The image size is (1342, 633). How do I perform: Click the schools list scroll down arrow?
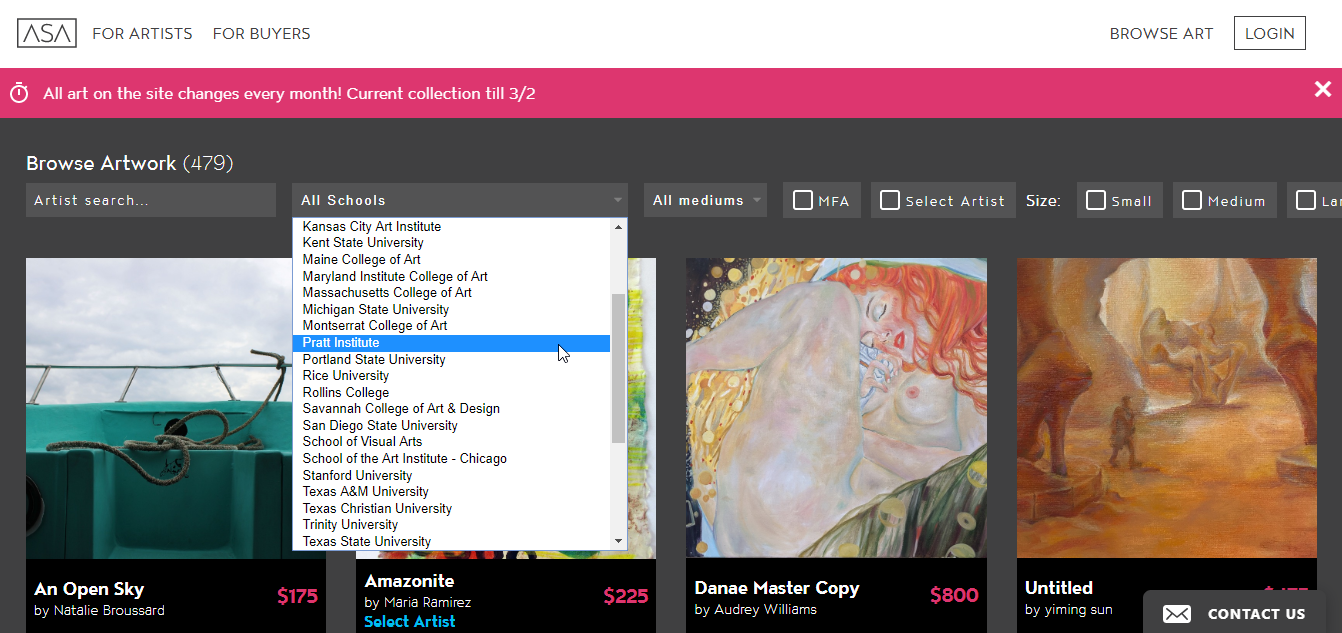click(x=618, y=541)
